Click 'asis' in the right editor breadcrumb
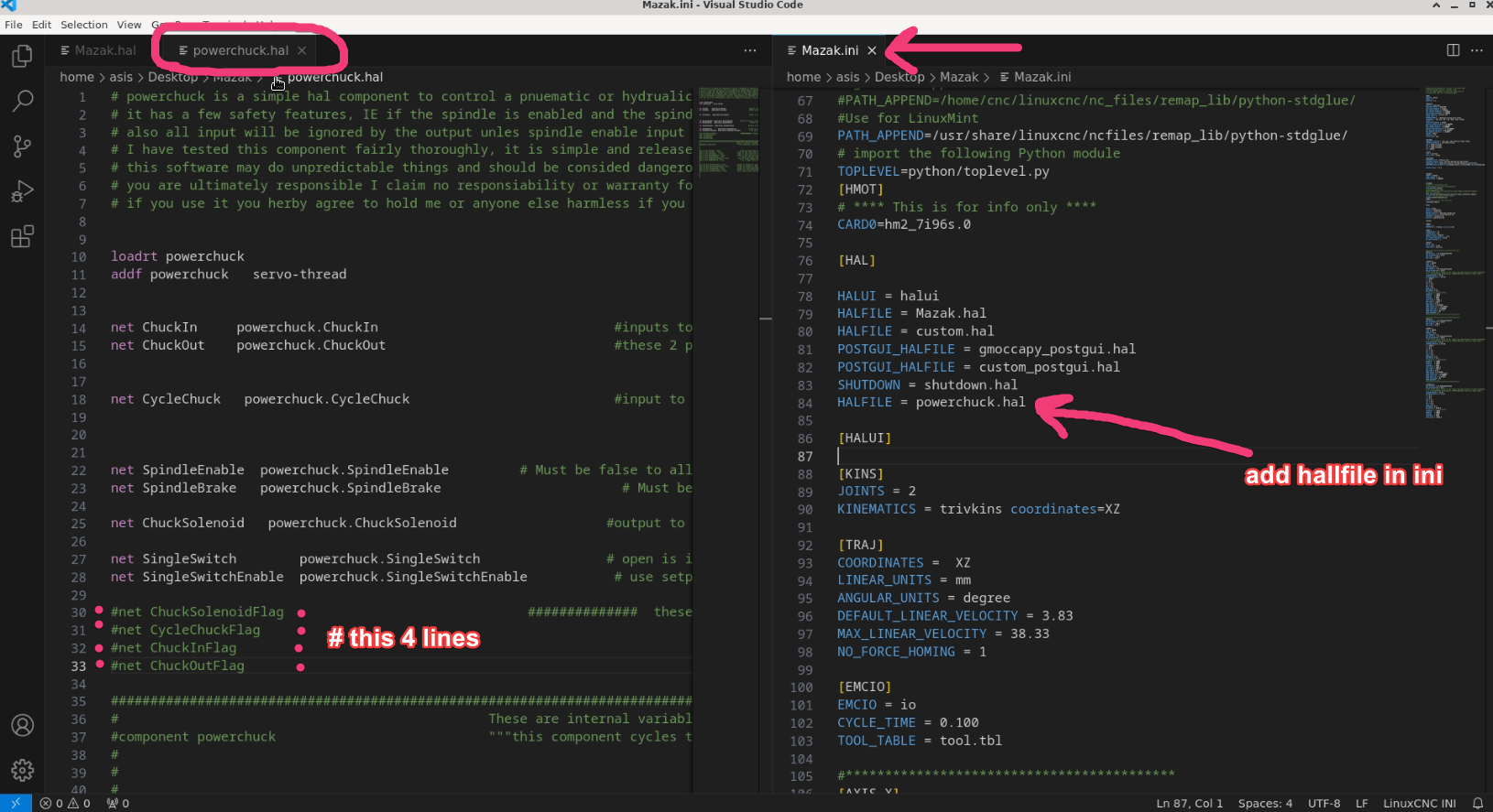 848,77
